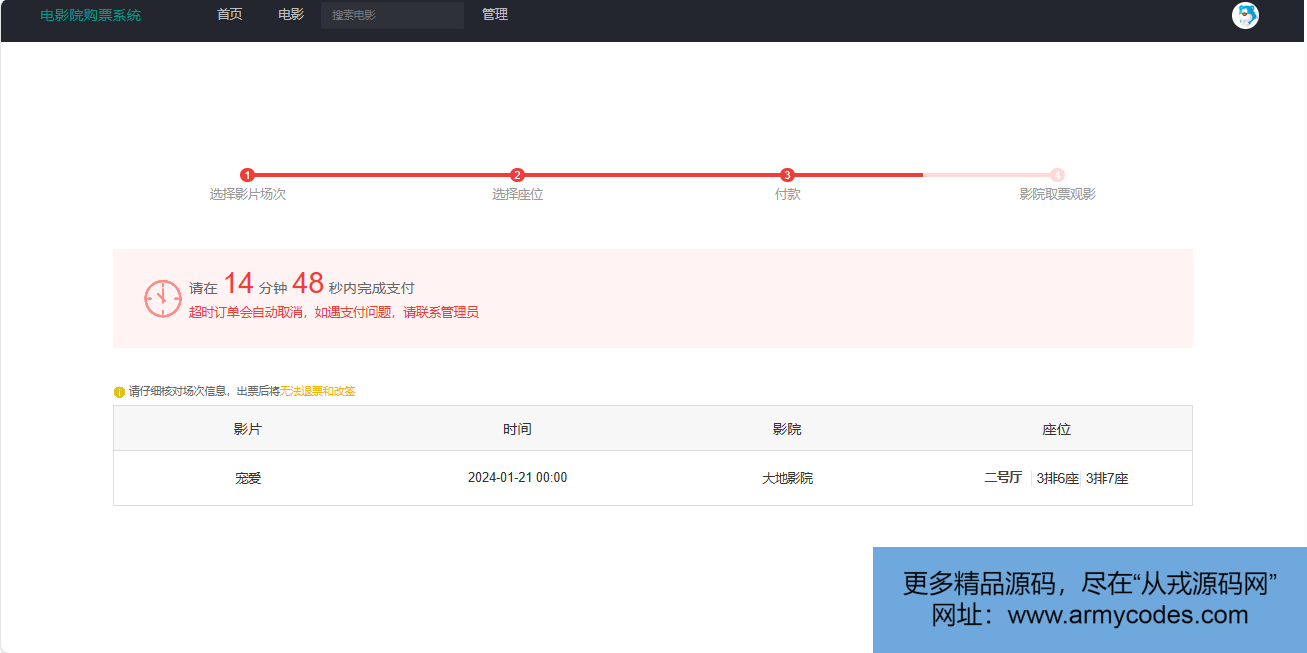Open the user avatar in the top bar

pyautogui.click(x=1245, y=15)
